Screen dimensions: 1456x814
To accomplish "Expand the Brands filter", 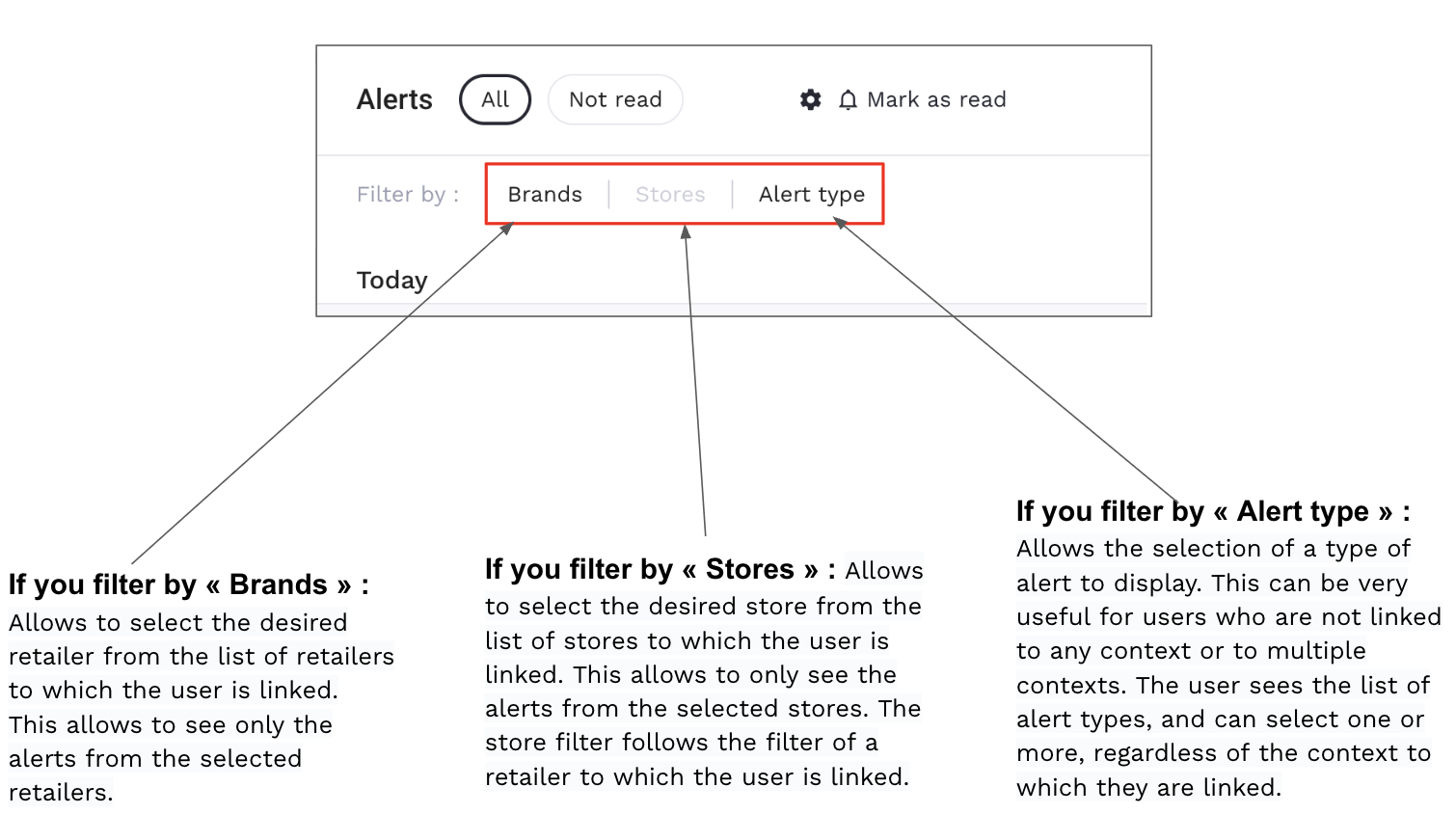I will point(545,194).
